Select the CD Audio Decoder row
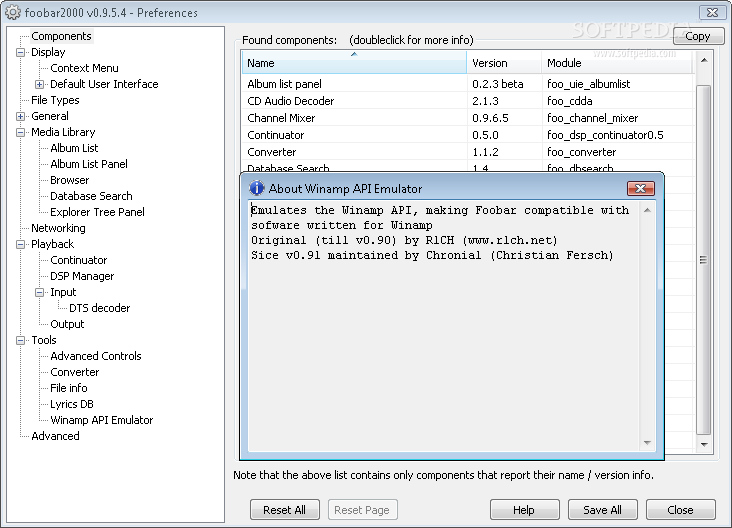The image size is (732, 528). click(467, 101)
